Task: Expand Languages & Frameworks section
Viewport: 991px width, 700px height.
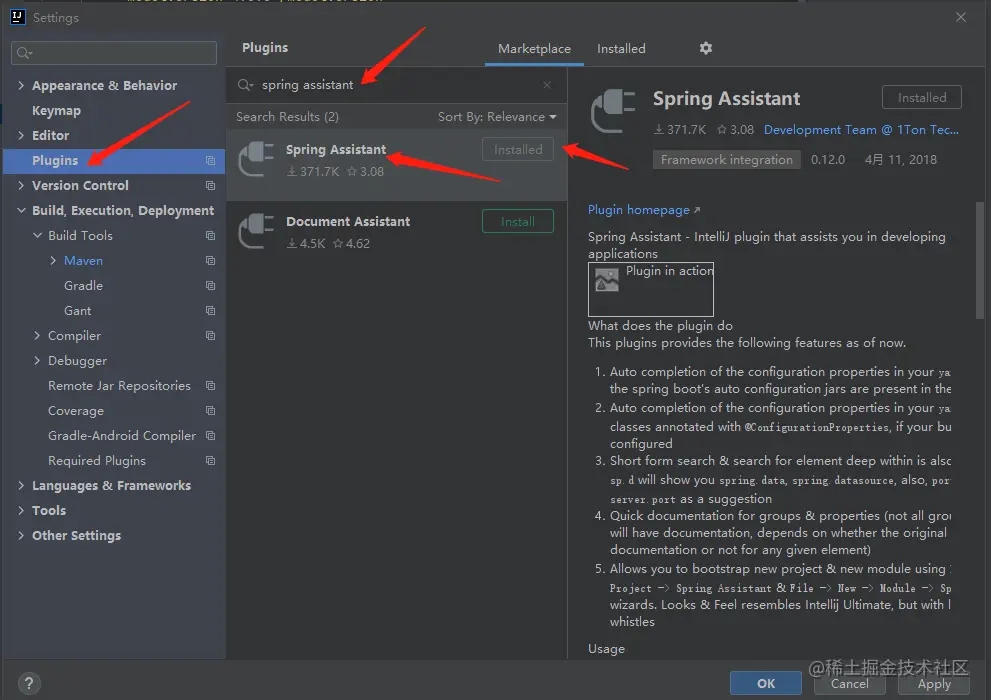Action: (x=21, y=485)
